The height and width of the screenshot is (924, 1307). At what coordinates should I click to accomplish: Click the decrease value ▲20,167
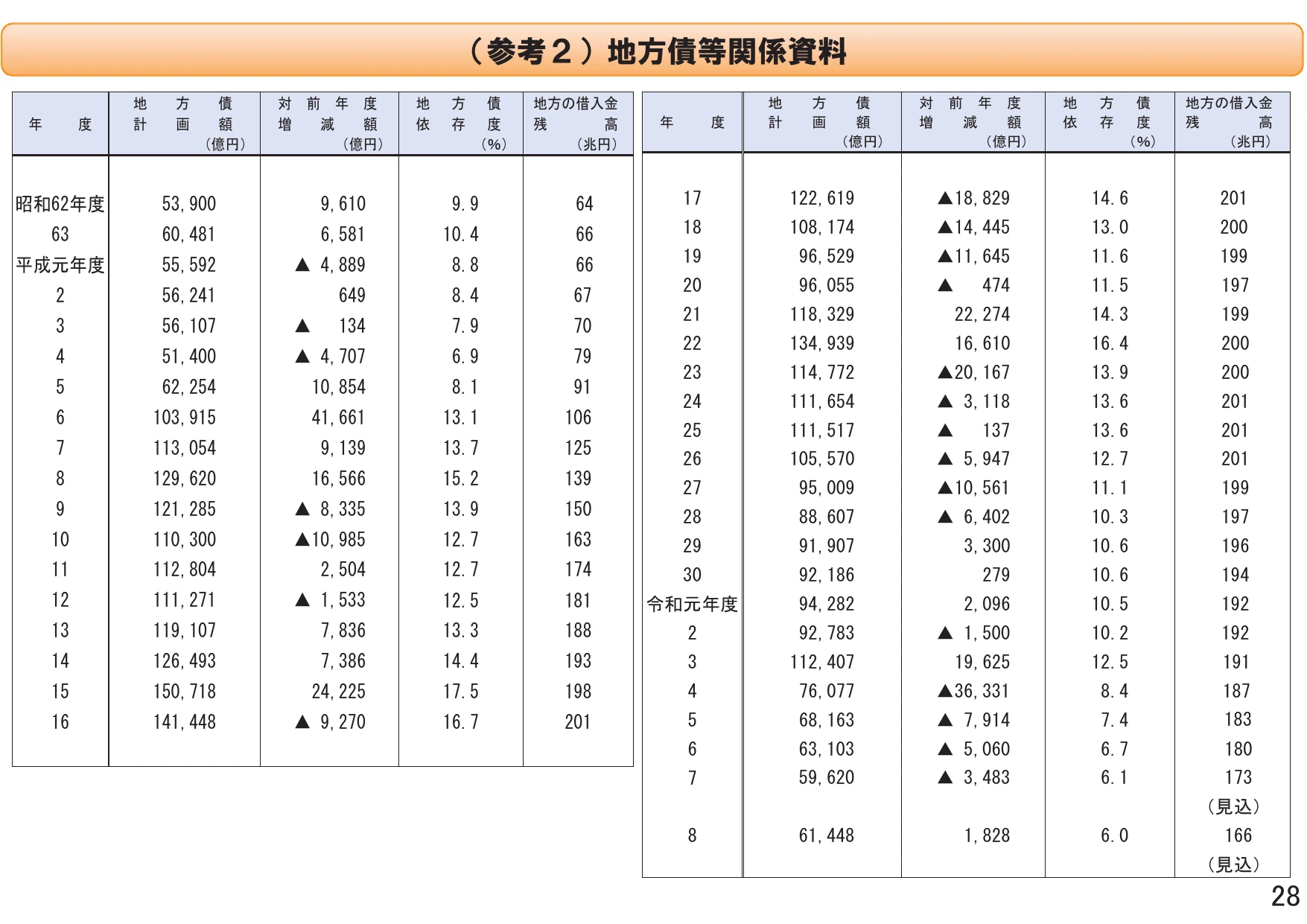point(974,372)
